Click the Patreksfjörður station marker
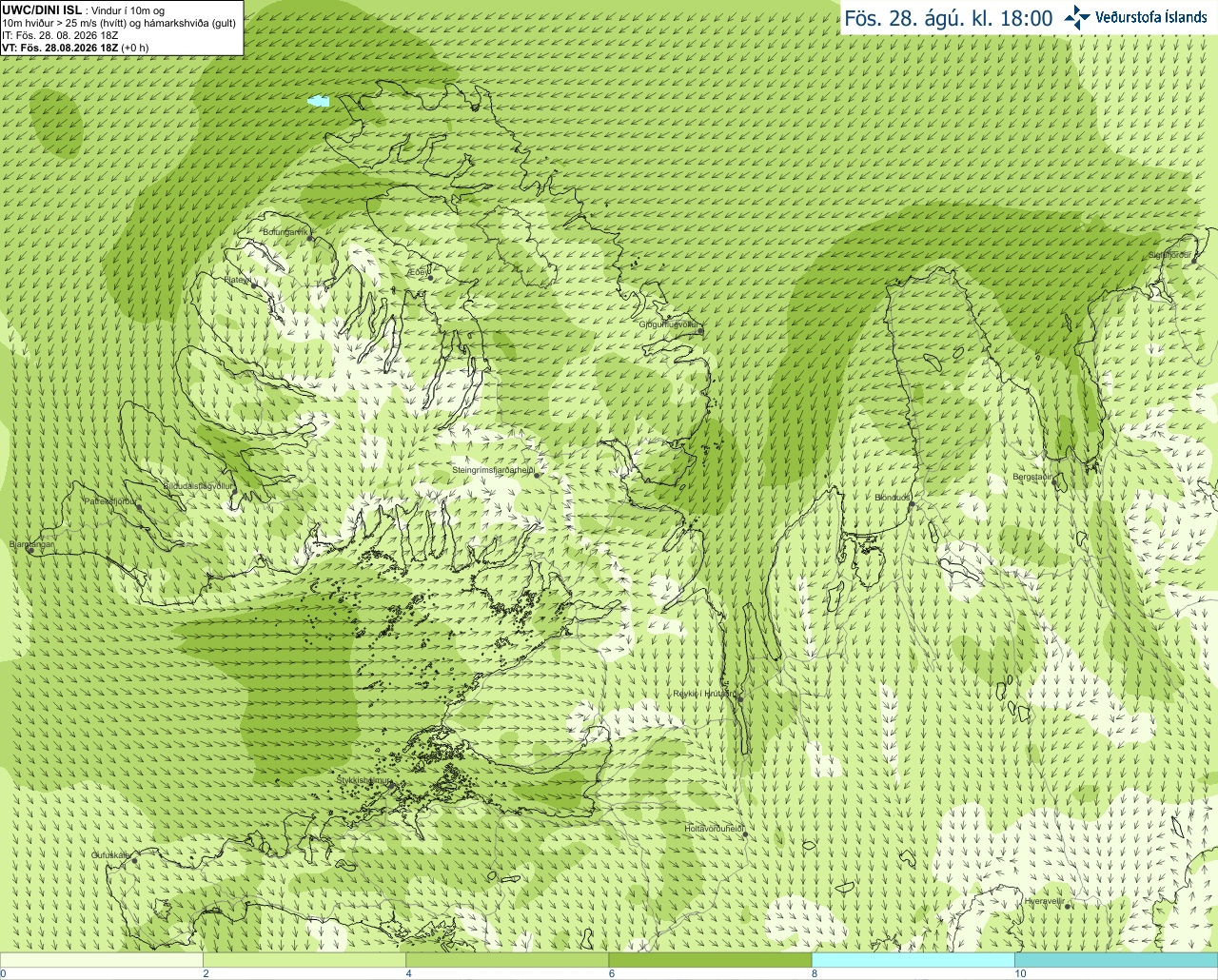This screenshot has height=980, width=1218. [x=139, y=506]
